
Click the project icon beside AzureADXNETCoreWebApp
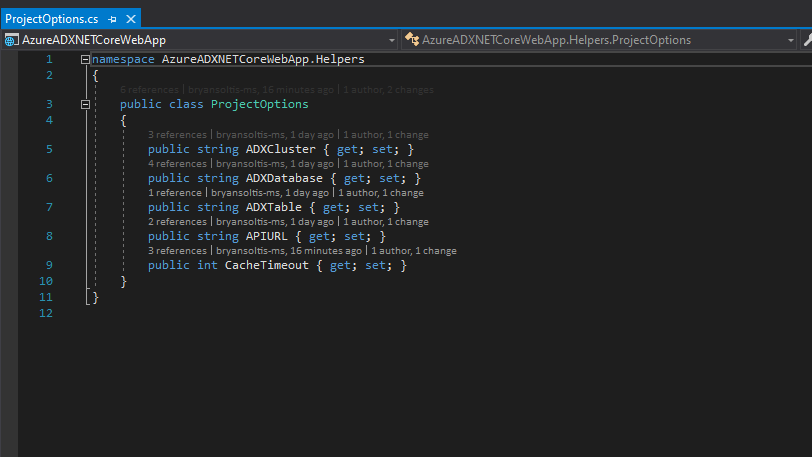click(x=12, y=40)
